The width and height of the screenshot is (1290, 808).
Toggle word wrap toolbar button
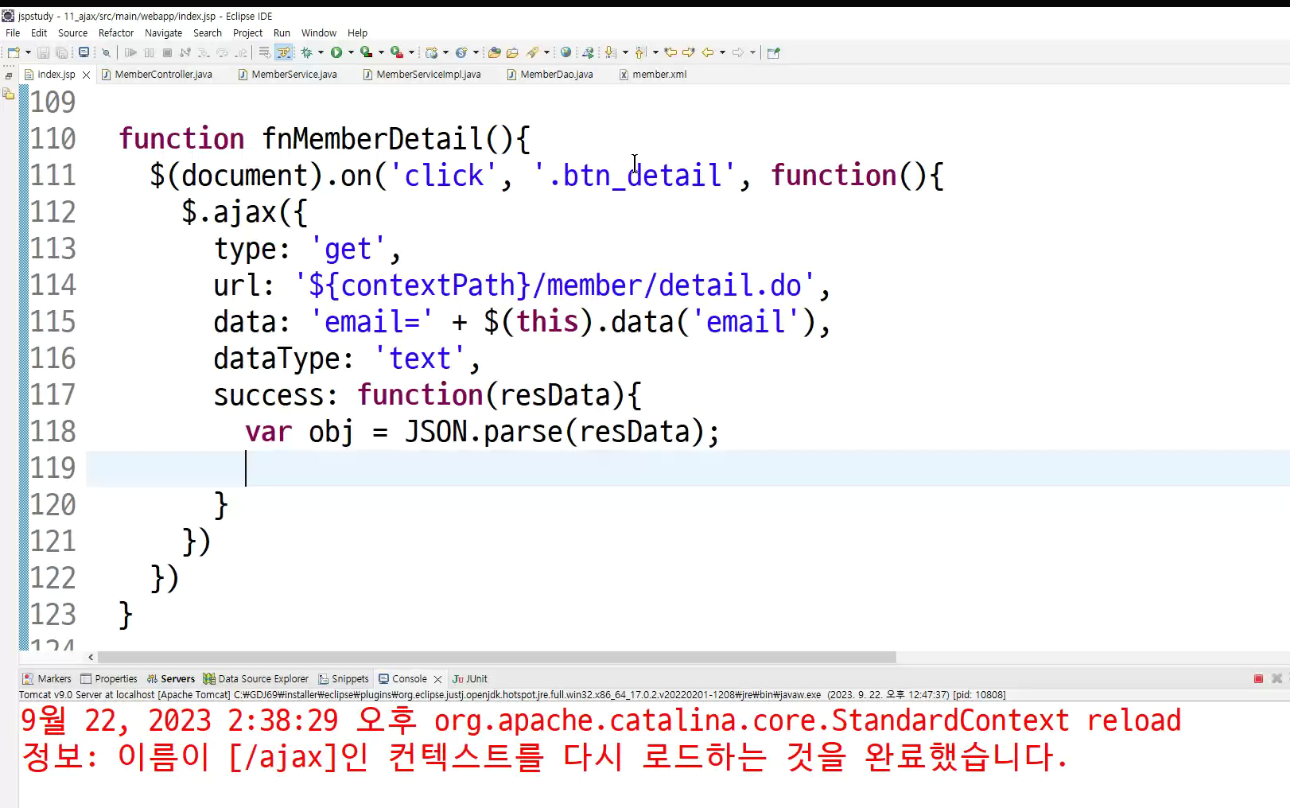pos(264,52)
